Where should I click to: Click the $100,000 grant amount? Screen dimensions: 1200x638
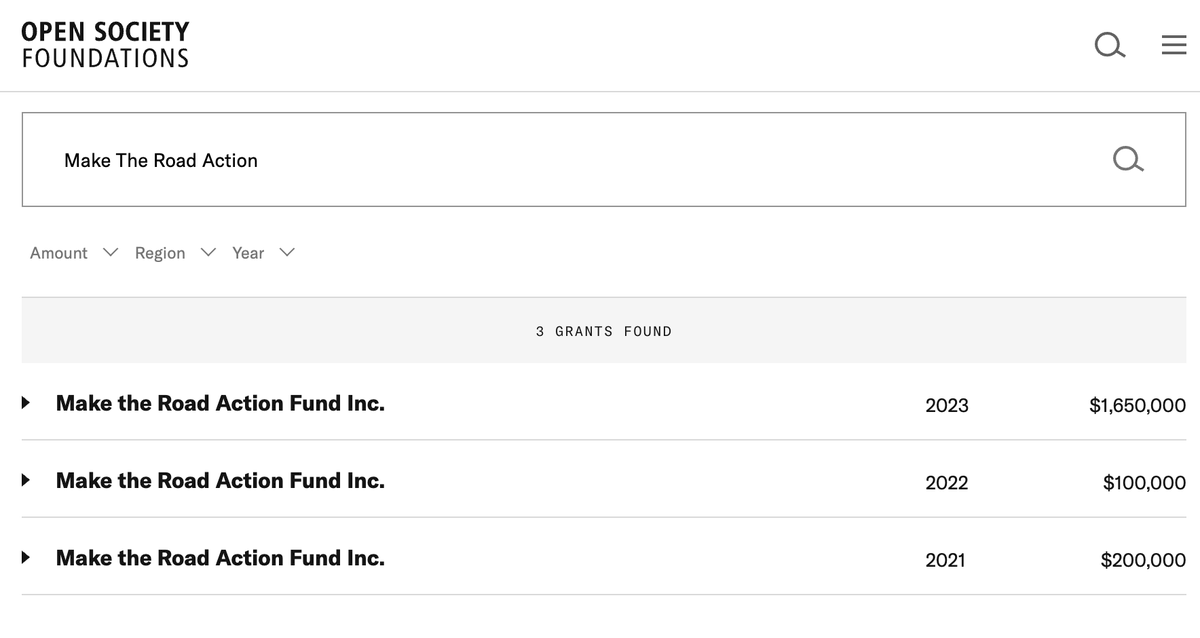click(x=1144, y=482)
